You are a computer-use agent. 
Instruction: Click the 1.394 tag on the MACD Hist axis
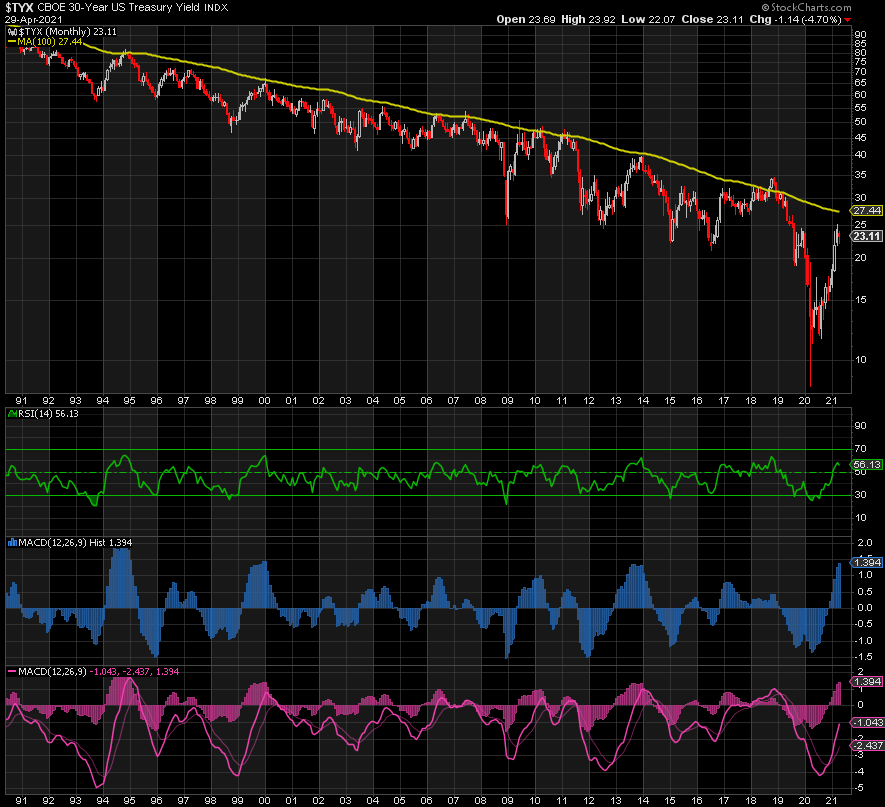(866, 562)
